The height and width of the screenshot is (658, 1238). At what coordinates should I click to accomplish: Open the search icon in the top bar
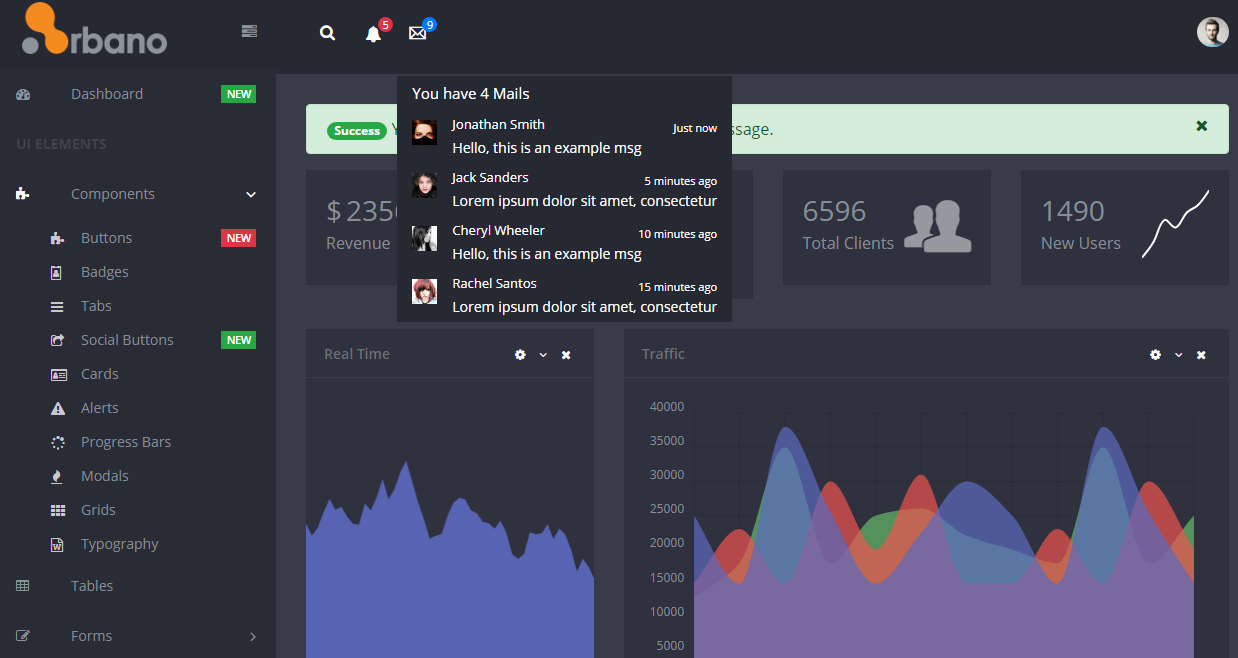click(327, 32)
